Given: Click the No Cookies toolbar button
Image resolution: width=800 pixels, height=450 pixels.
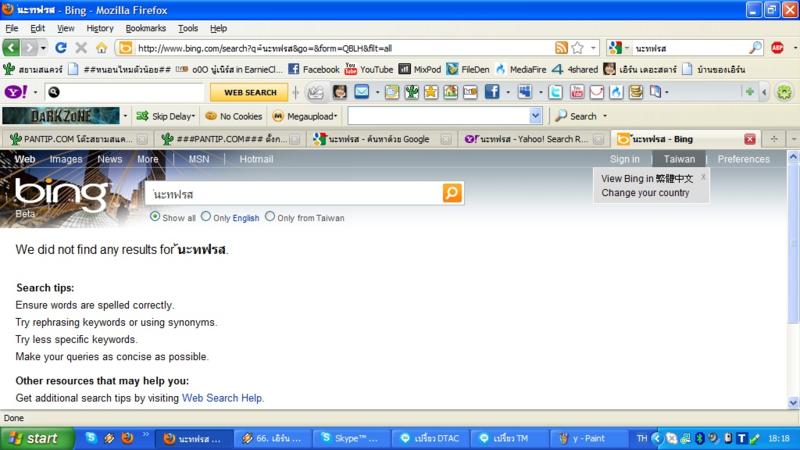Looking at the screenshot, I should point(234,116).
